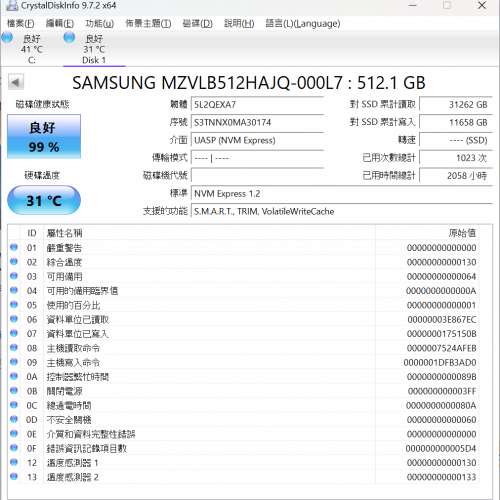
Task: Click the NVM Express 1.2 standard field
Action: coord(342,194)
